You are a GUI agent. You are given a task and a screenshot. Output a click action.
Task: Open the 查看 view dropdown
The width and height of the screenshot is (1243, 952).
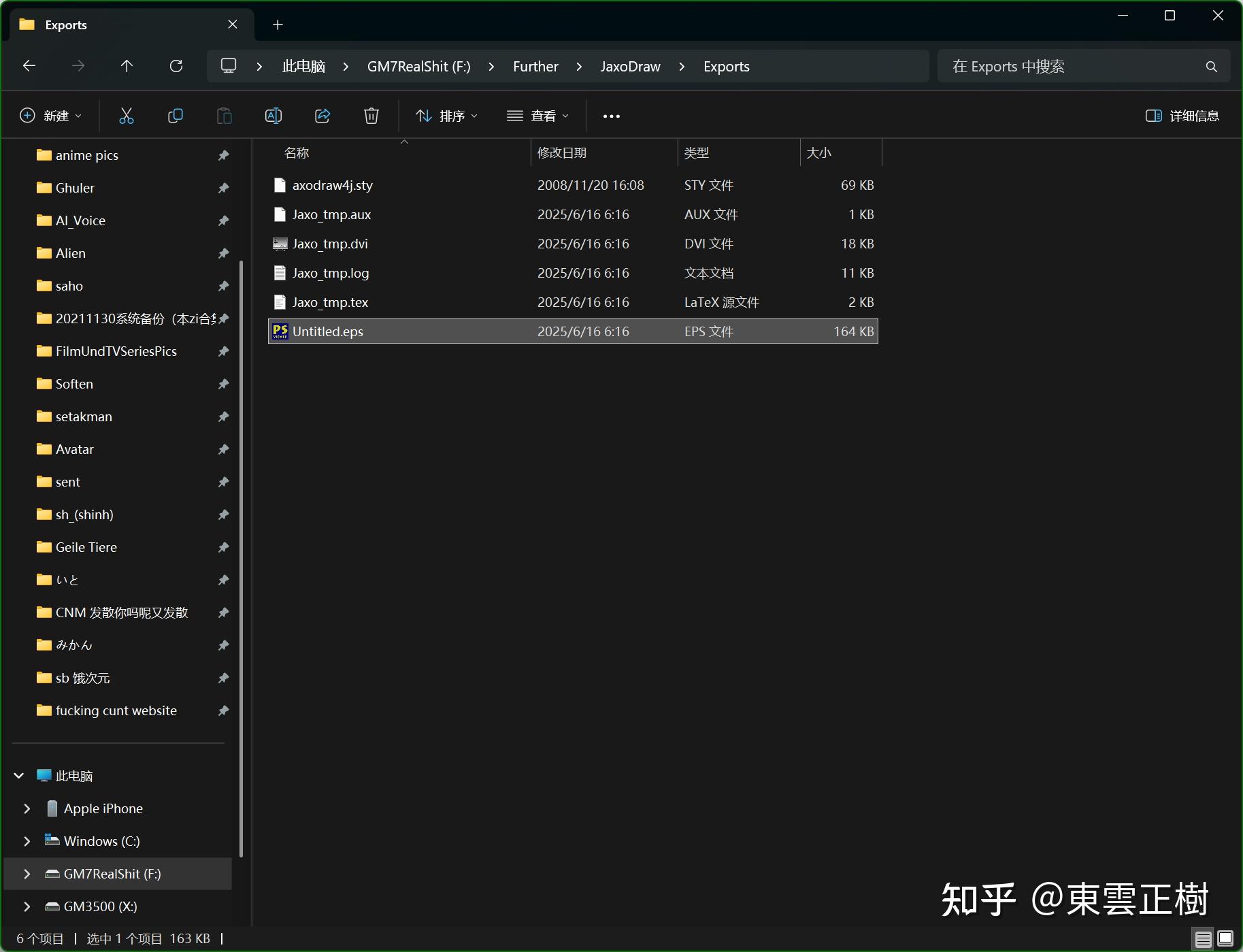click(x=537, y=116)
